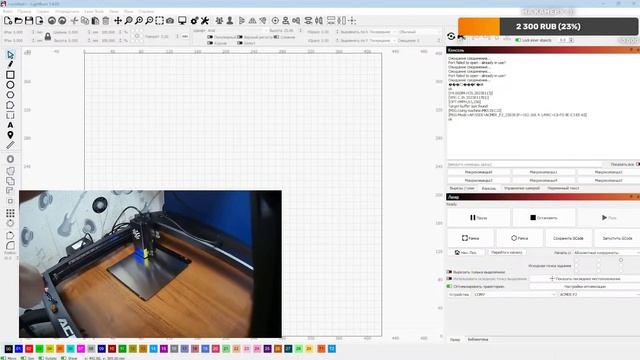Open the ACMER P2 device dropdown
Viewport: 640px width, 360px height.
(x=599, y=294)
